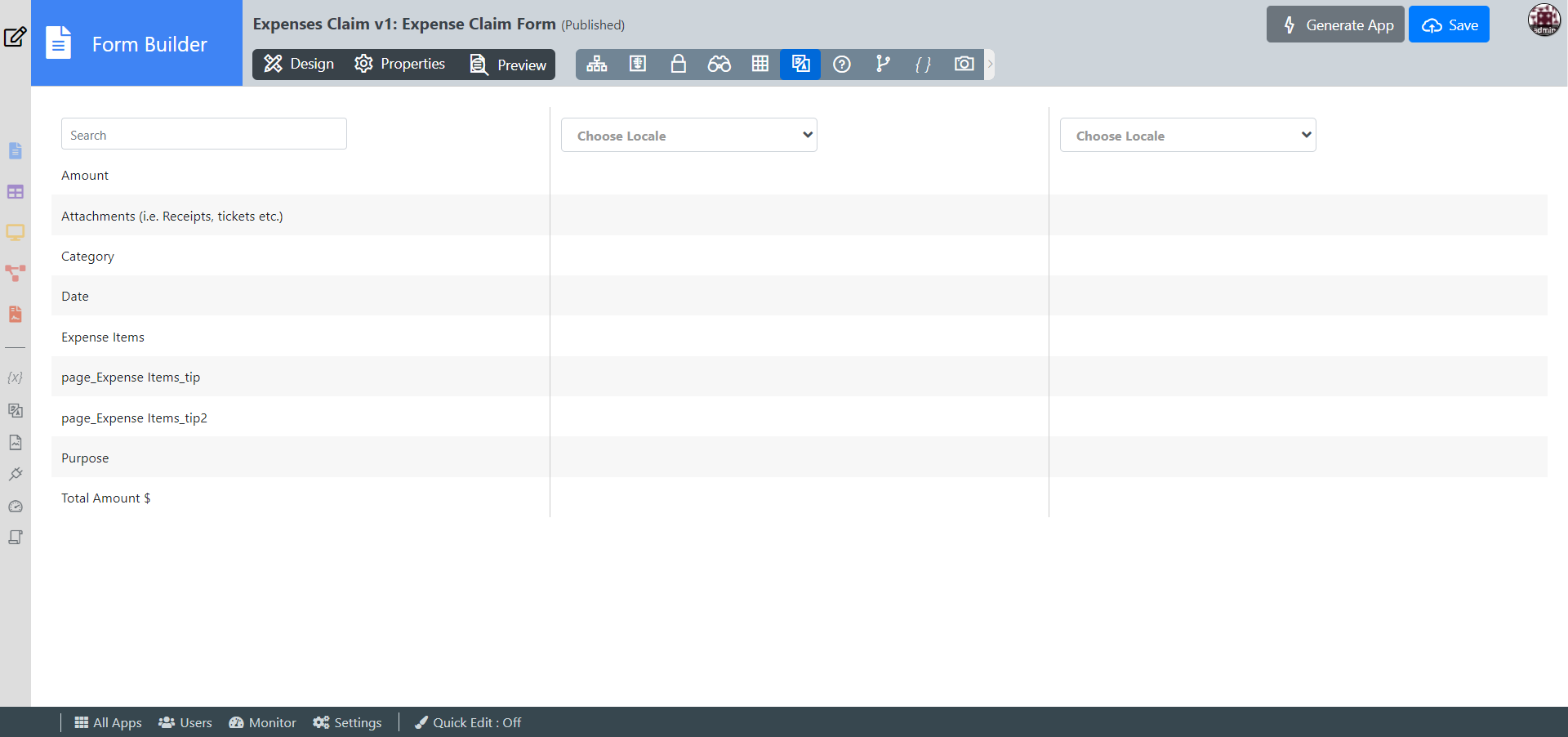Expand toolbar with the right chevron arrow
Image resolution: width=1568 pixels, height=737 pixels.
point(990,64)
